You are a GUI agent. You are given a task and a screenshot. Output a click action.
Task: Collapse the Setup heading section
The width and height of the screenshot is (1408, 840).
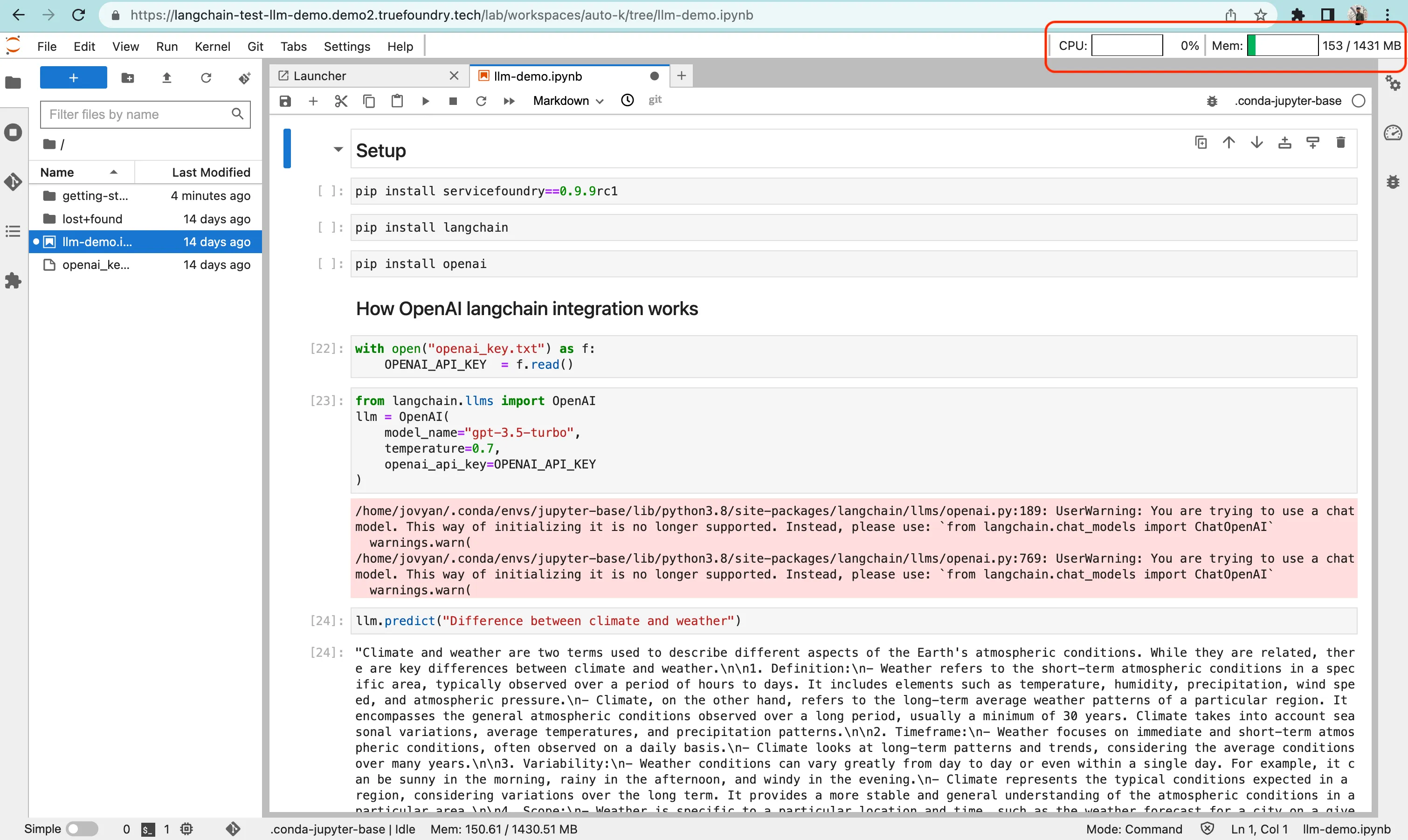click(x=338, y=150)
